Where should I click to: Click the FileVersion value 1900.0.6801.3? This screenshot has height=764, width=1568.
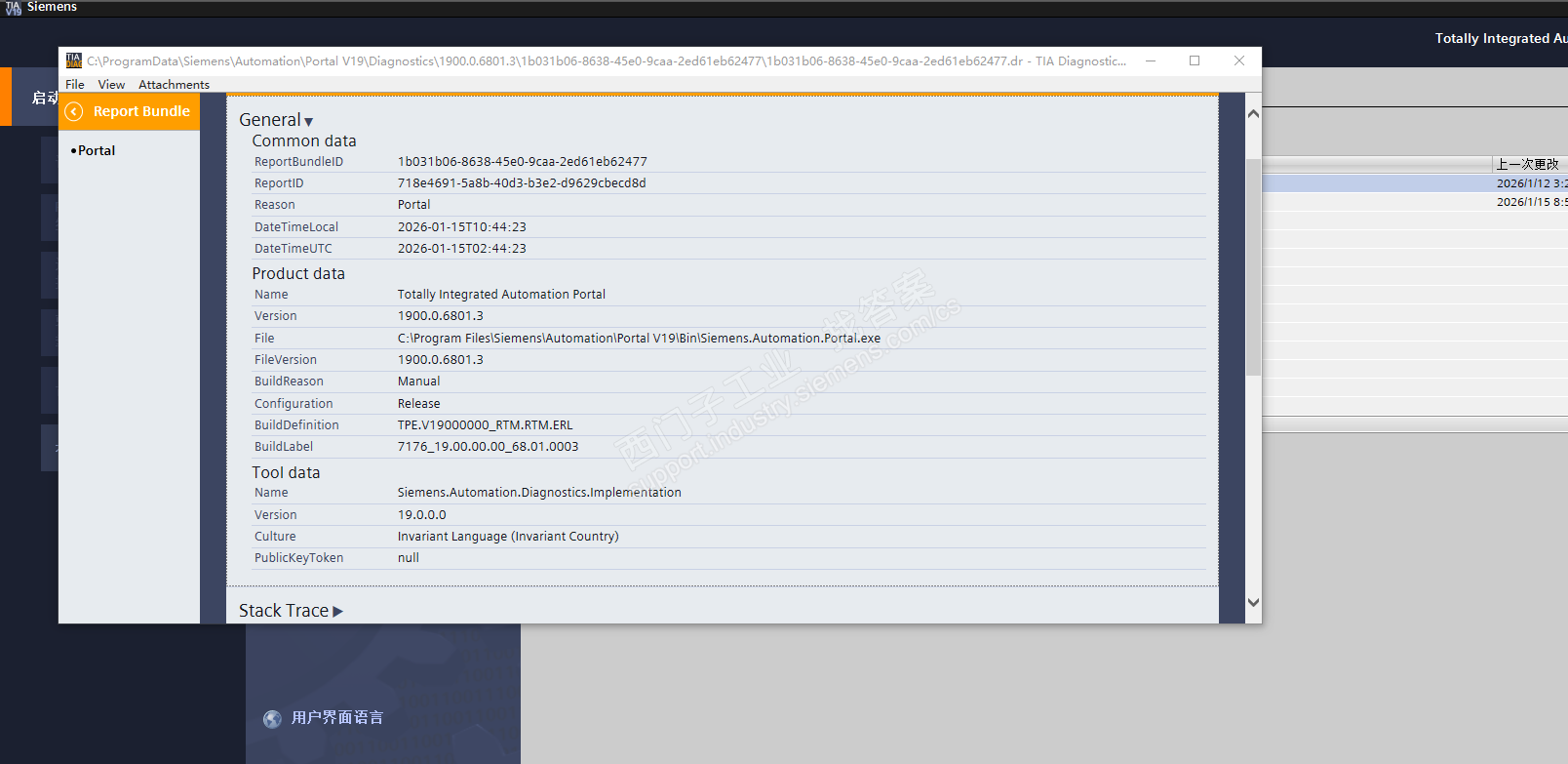441,360
